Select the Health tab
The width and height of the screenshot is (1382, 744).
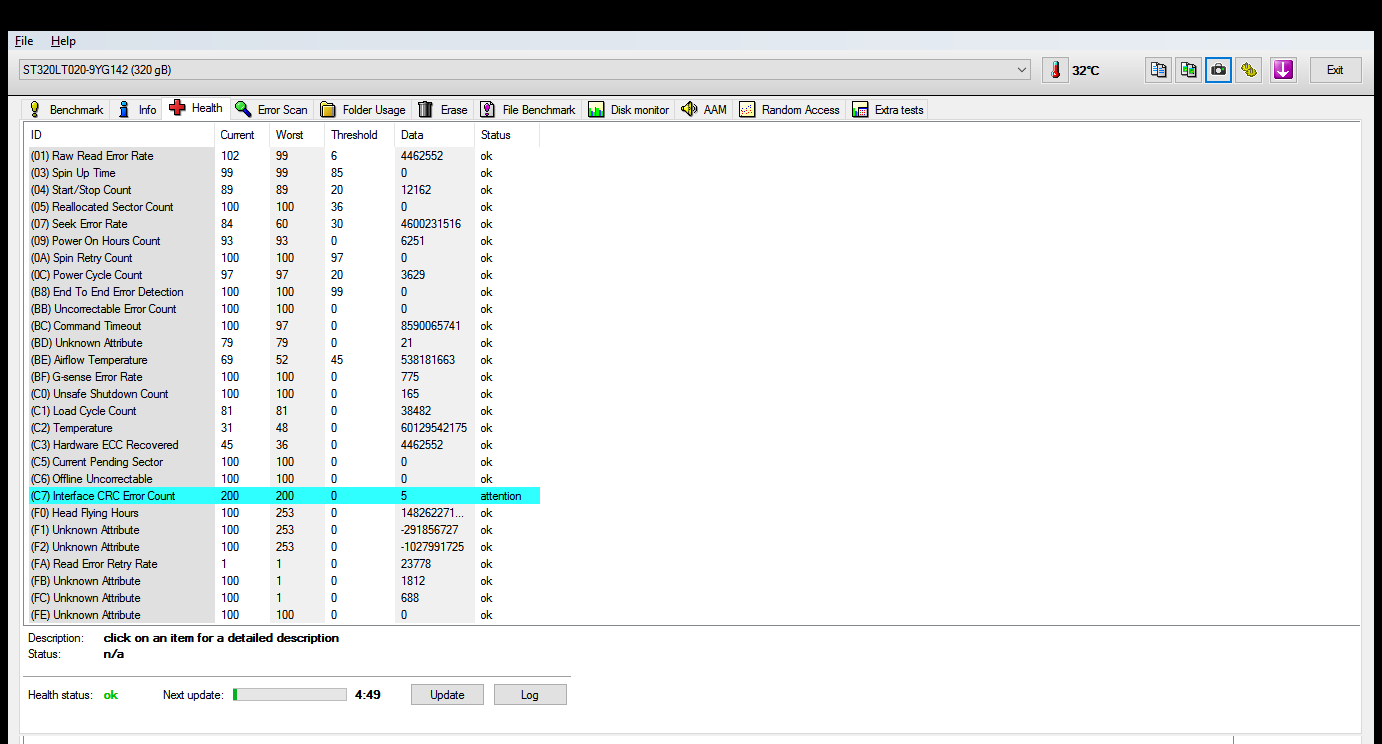point(197,108)
